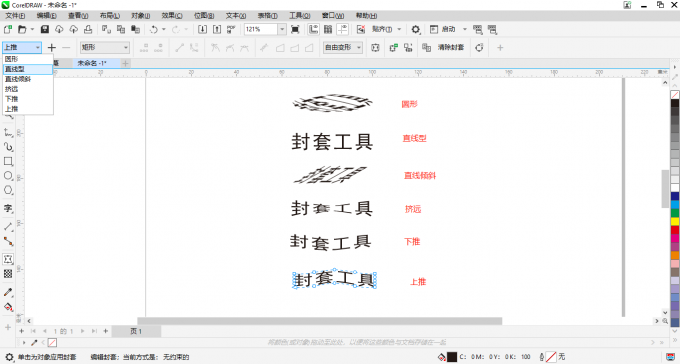This screenshot has width=680, height=364.
Task: Open the 矩形 selection mode dropdown
Action: [x=105, y=47]
